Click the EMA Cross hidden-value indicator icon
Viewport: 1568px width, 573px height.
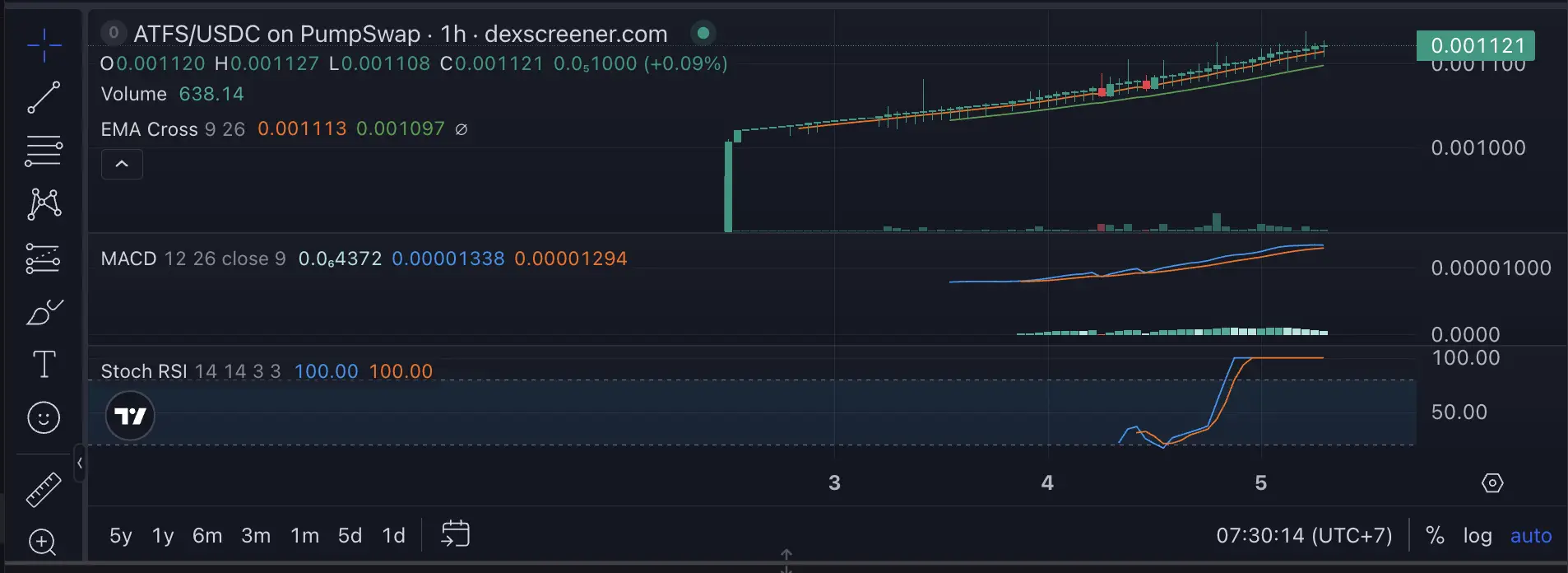[x=462, y=129]
